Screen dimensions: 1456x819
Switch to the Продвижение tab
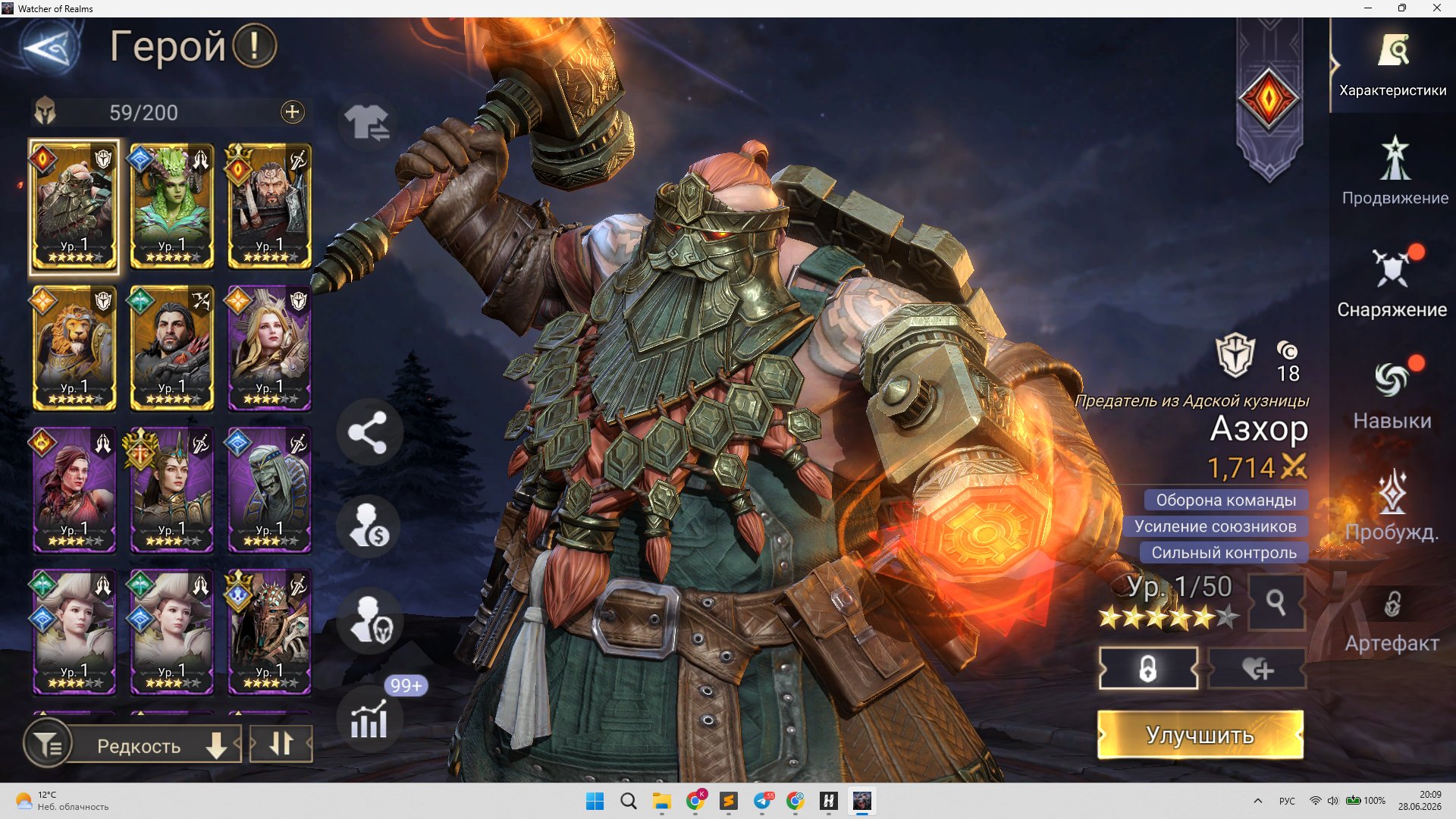[x=1395, y=171]
